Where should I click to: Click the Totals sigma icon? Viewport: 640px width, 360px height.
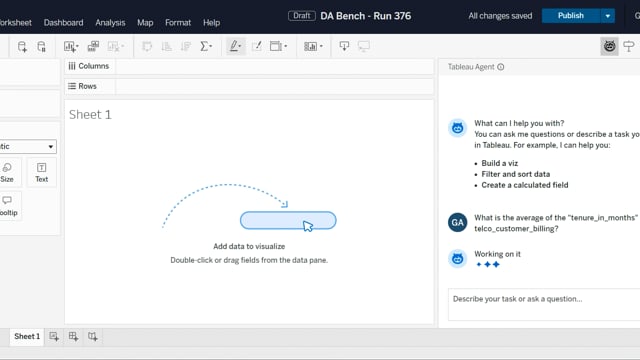[x=204, y=46]
